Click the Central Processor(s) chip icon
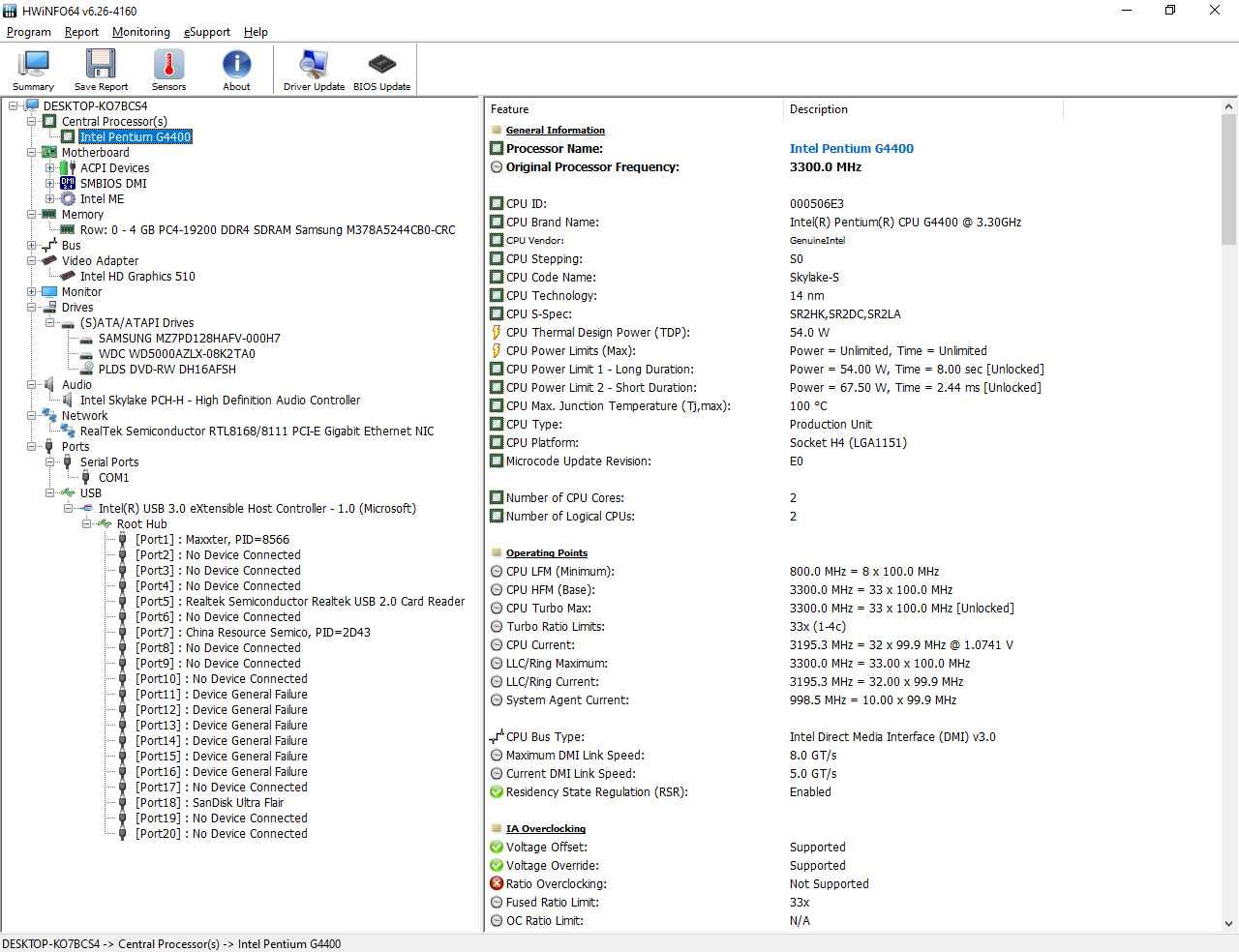The image size is (1239, 952). tap(49, 121)
